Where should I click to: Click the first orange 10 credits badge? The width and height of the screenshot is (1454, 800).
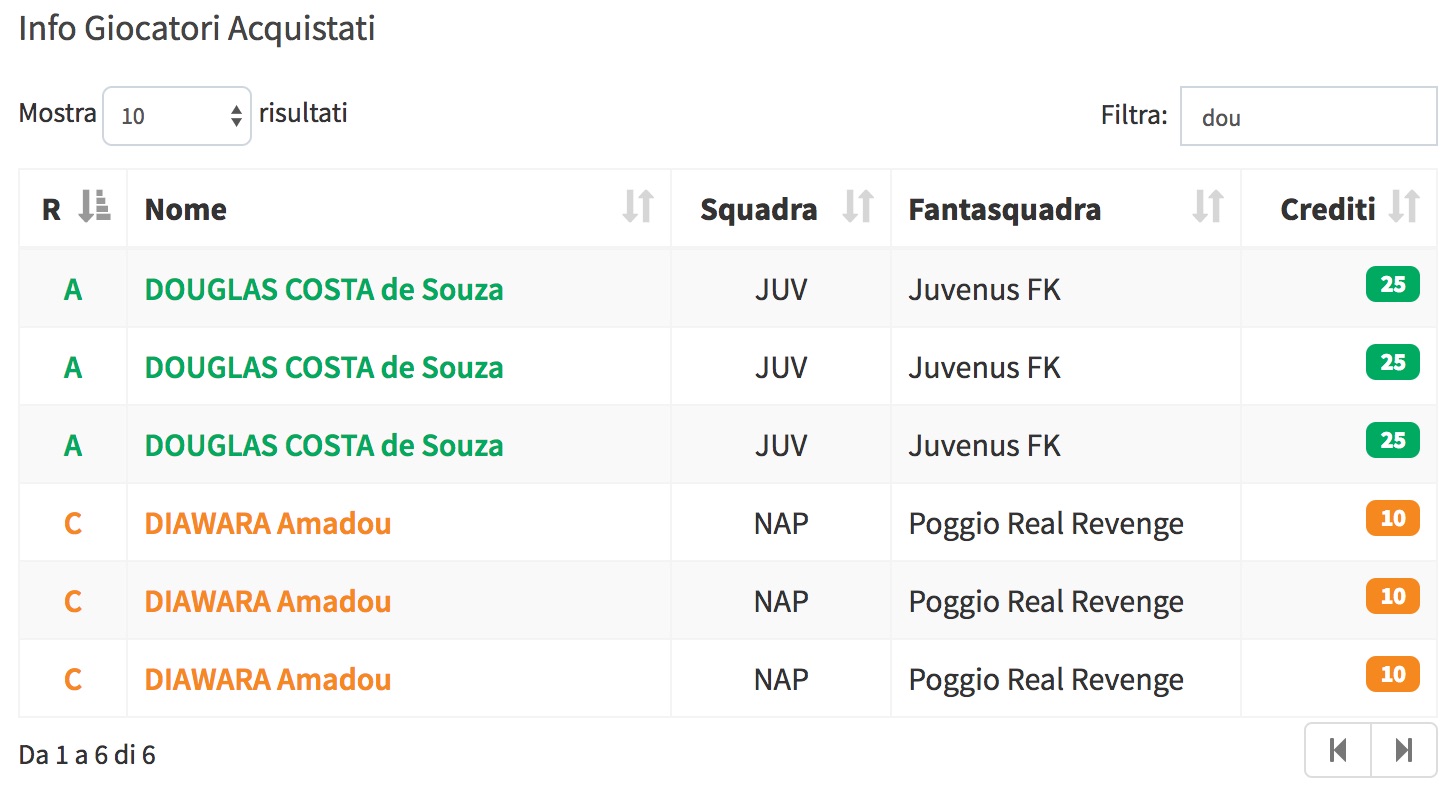tap(1392, 519)
